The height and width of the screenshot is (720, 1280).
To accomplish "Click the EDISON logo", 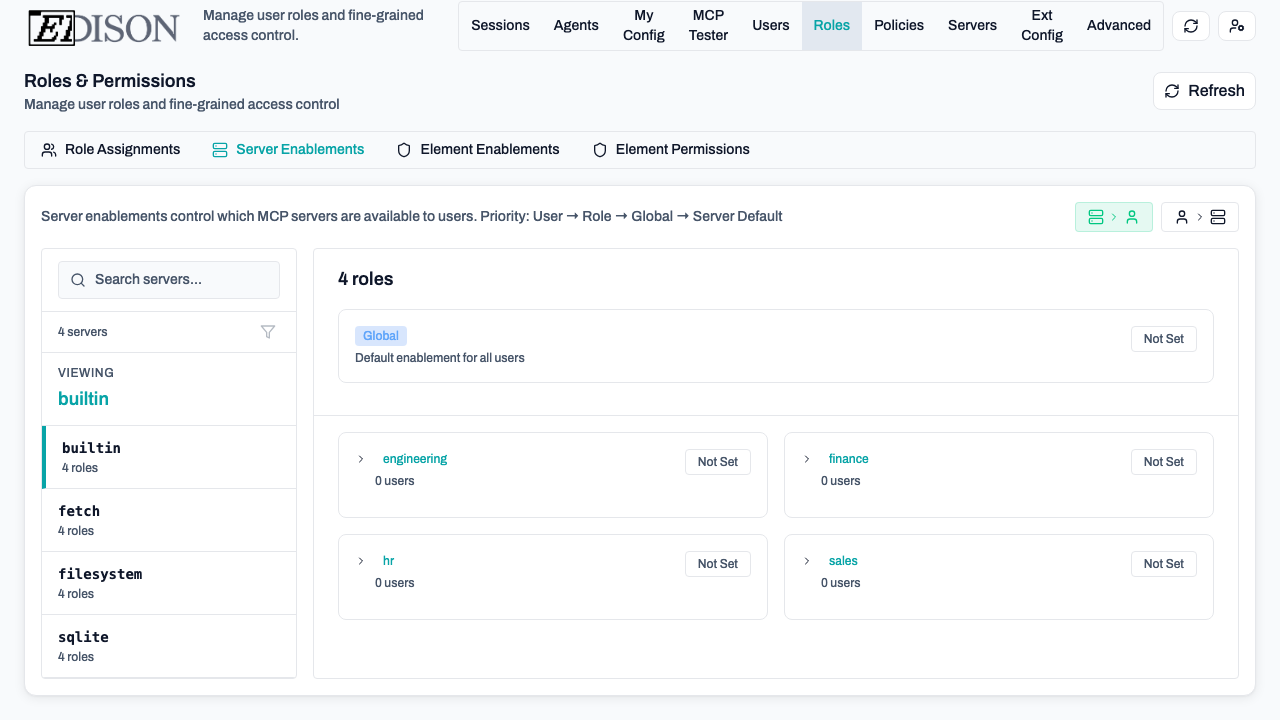I will coord(104,27).
